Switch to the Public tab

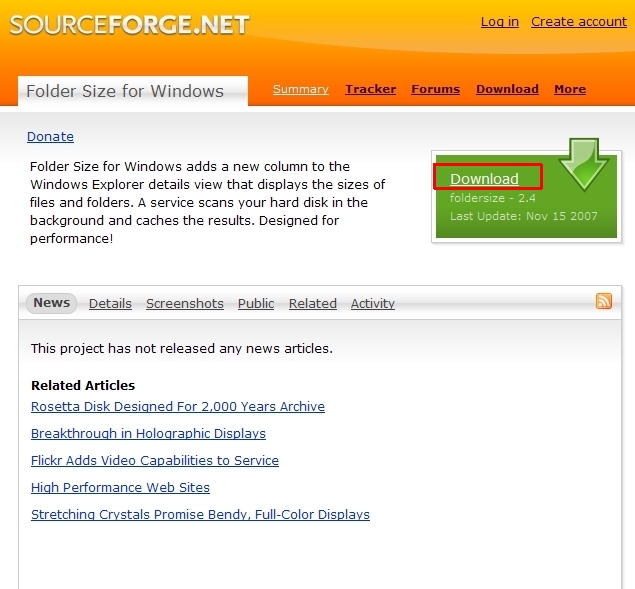256,303
